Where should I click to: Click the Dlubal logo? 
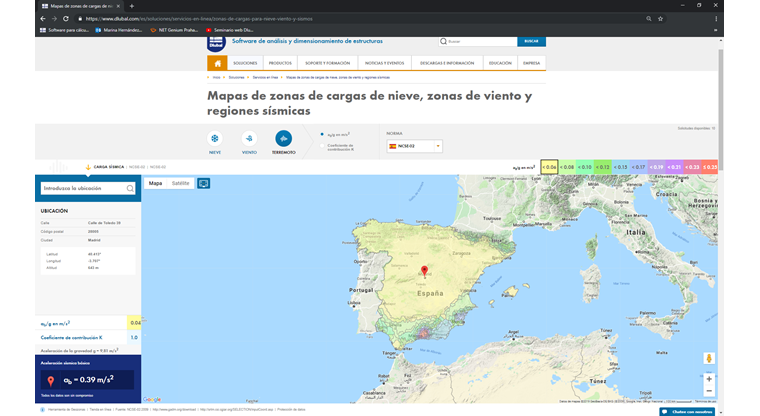coord(216,44)
